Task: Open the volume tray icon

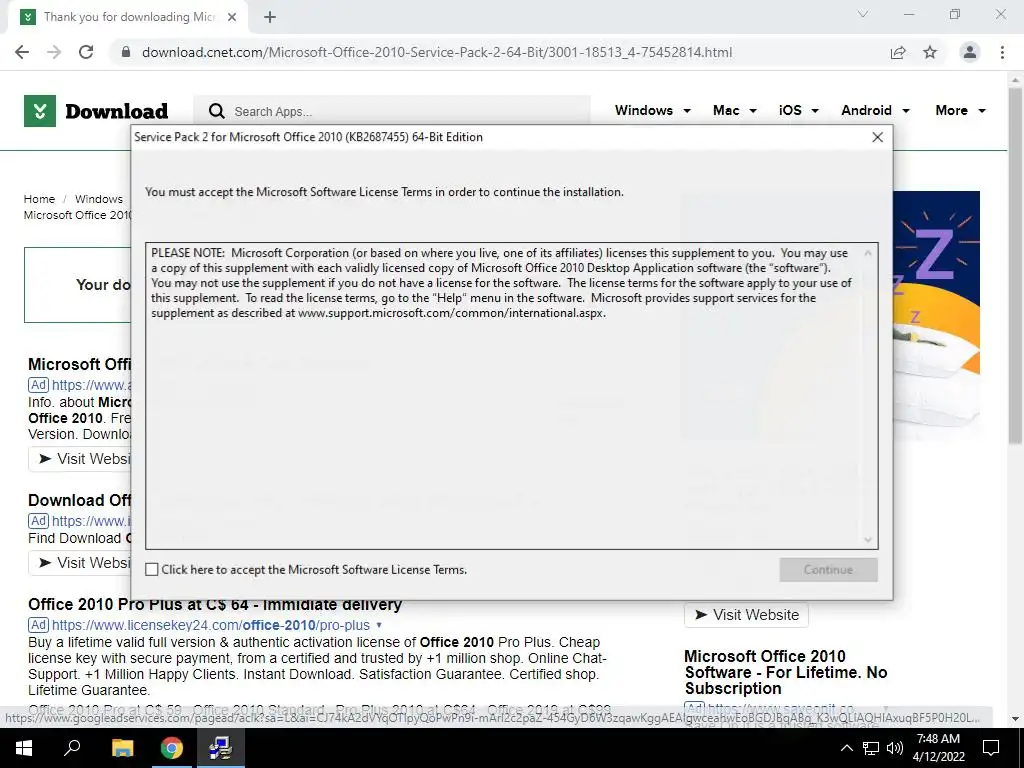Action: pos(895,748)
